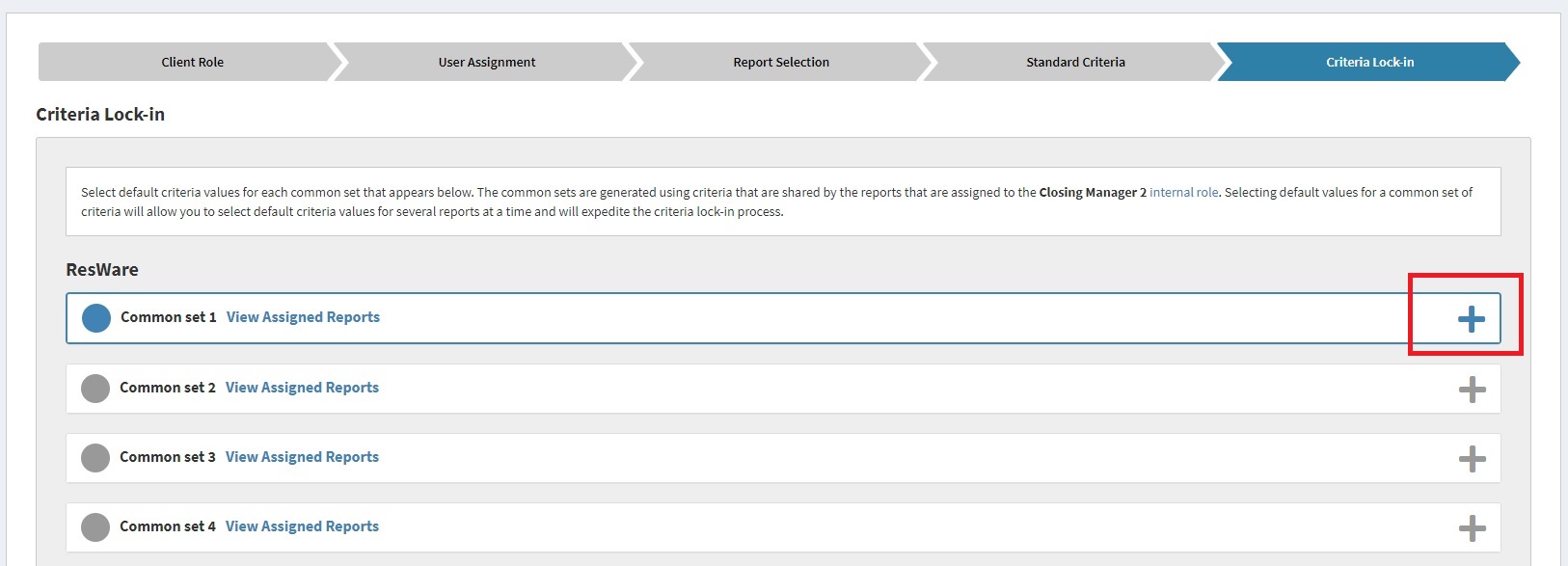
Task: View Assigned Reports for Common set 4
Action: coord(302,526)
